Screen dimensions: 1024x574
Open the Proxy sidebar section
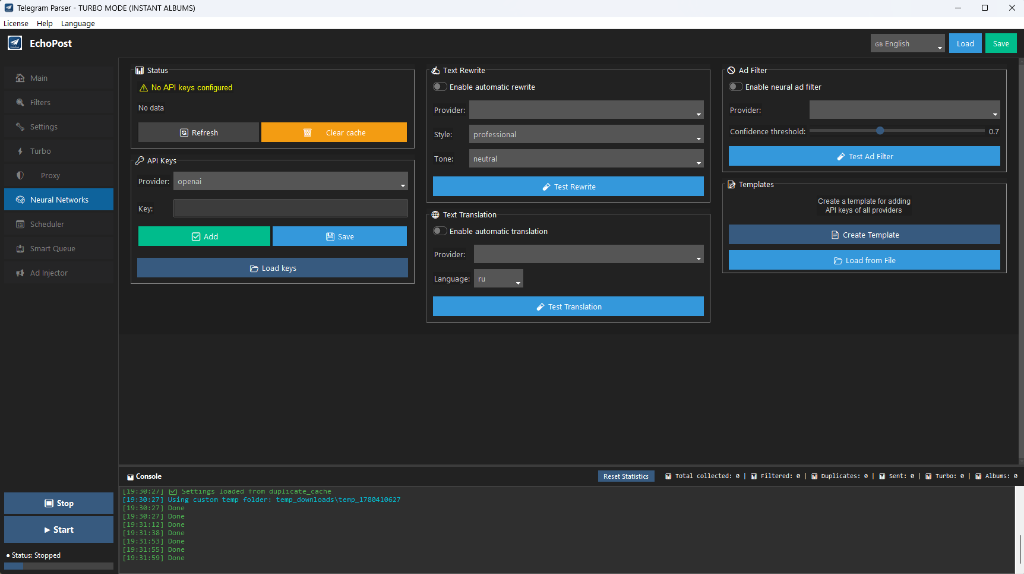58,175
